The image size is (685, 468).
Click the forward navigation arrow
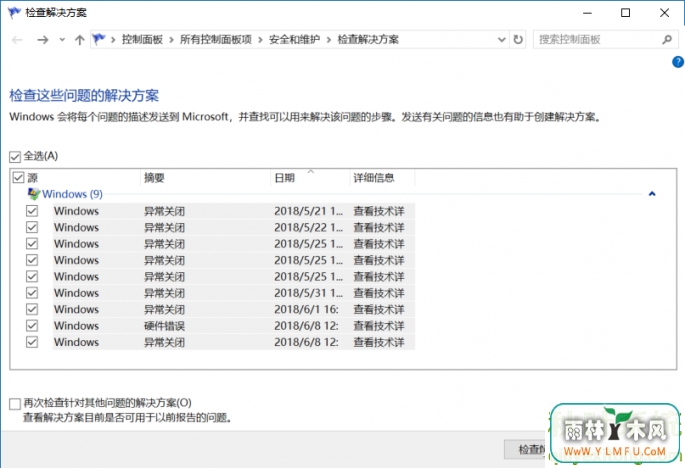click(42, 40)
